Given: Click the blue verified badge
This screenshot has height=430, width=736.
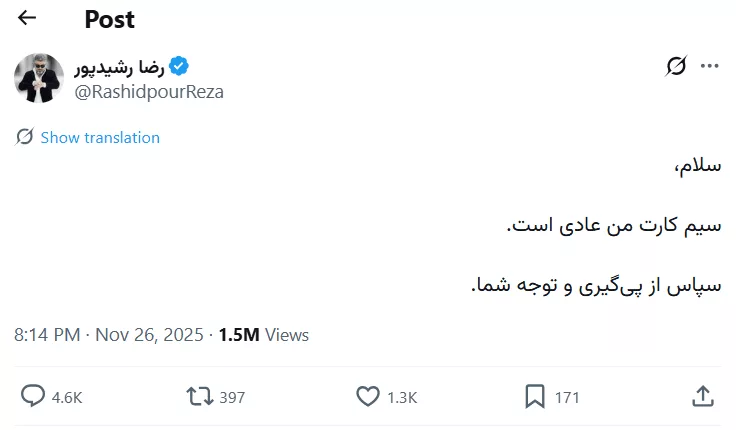Looking at the screenshot, I should point(179,67).
